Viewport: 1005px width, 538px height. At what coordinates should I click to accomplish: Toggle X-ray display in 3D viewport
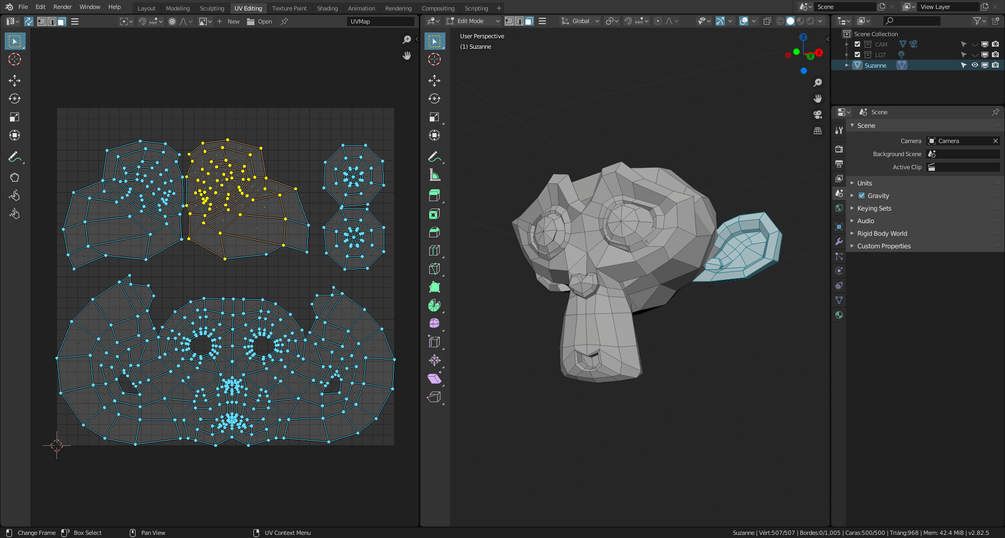(x=767, y=21)
